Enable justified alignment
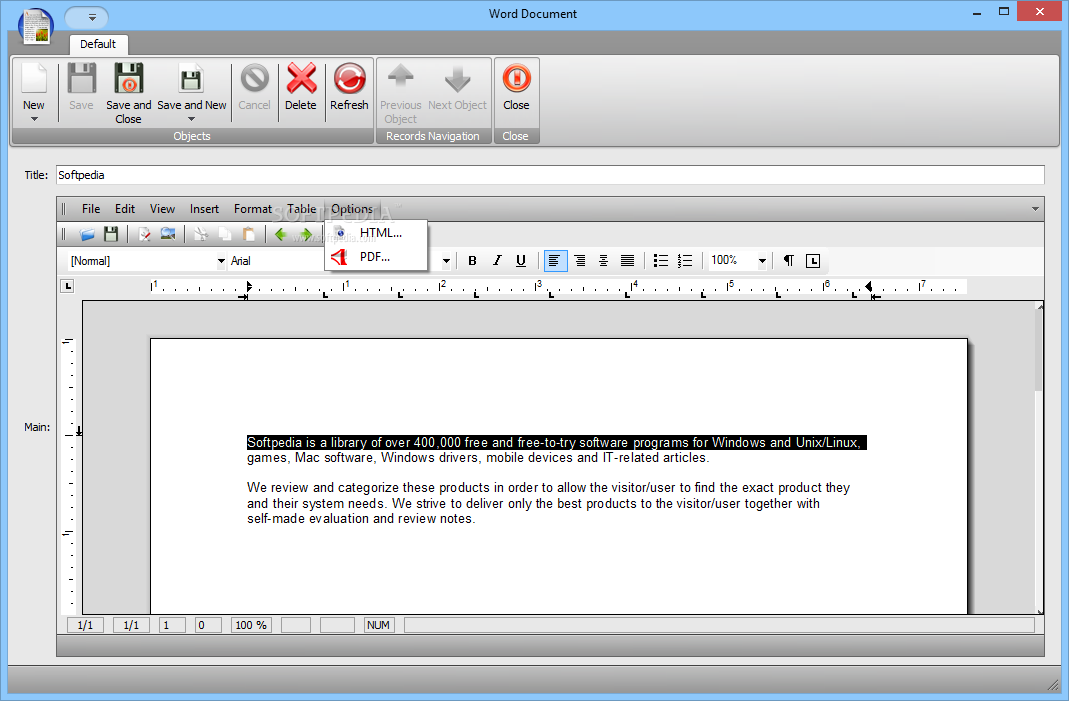 [x=627, y=260]
